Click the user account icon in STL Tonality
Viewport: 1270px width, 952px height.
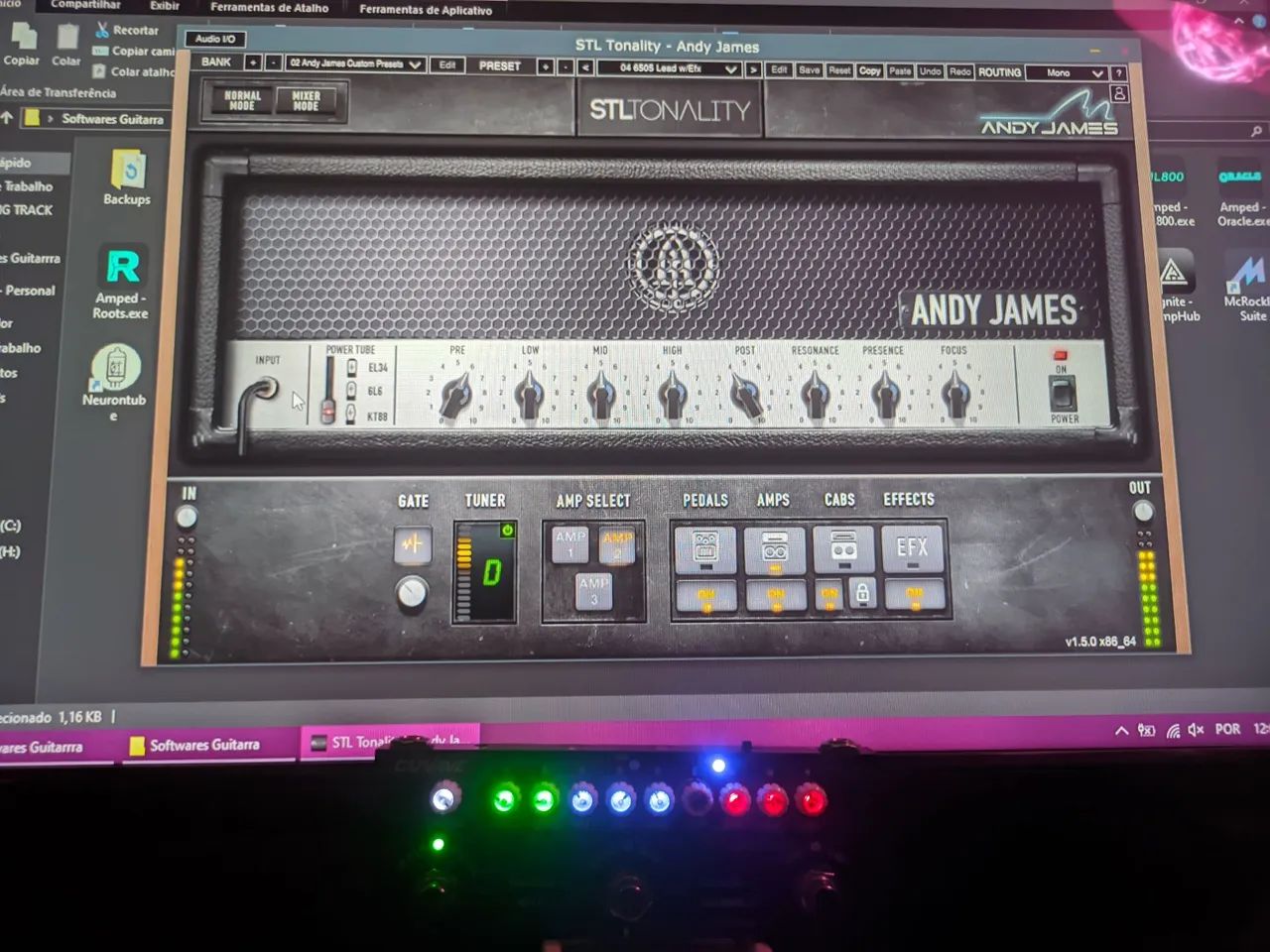click(x=1119, y=93)
